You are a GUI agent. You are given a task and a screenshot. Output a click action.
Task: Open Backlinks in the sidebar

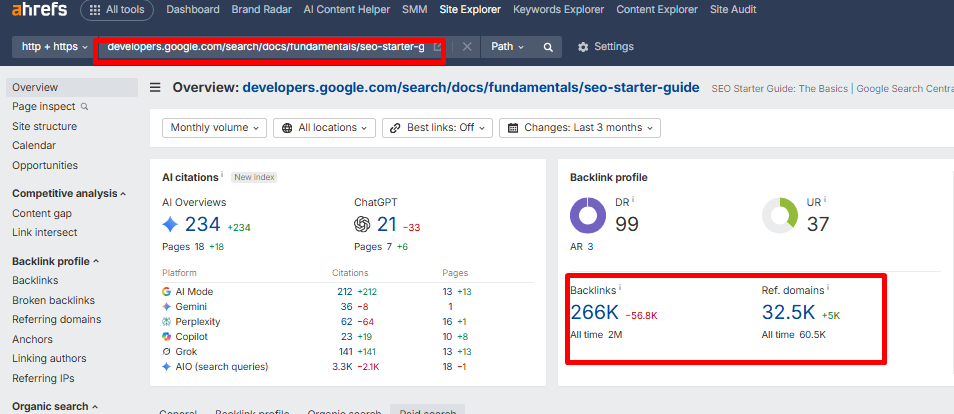click(35, 281)
